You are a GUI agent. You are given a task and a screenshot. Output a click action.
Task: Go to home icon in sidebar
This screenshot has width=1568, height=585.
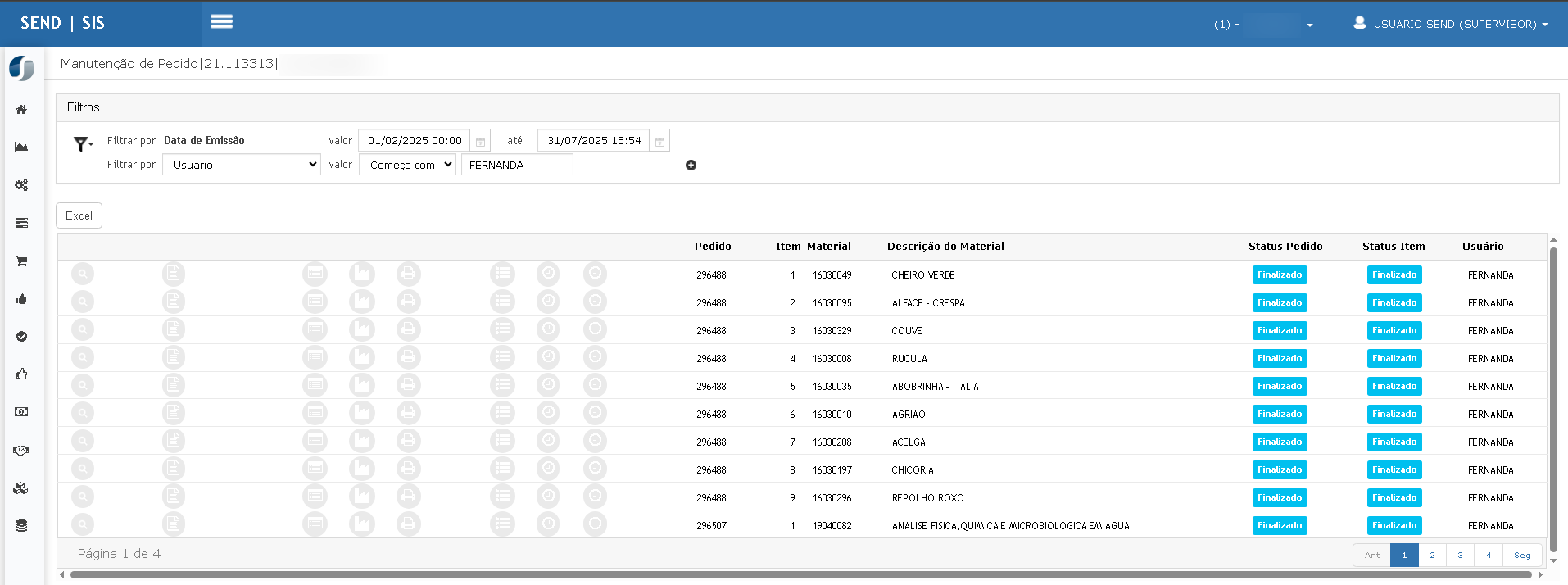coord(21,109)
